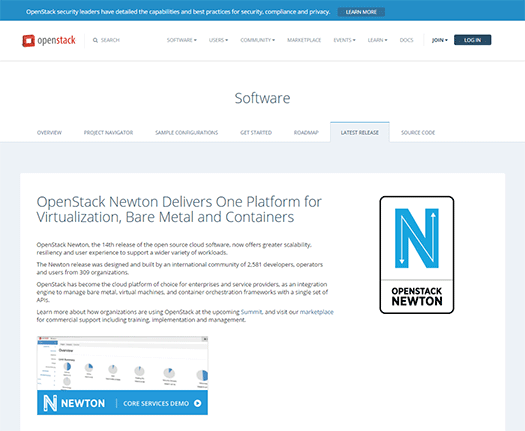Screen dimensions: 525x431
Task: Expand the Join dropdown
Action: coord(440,40)
